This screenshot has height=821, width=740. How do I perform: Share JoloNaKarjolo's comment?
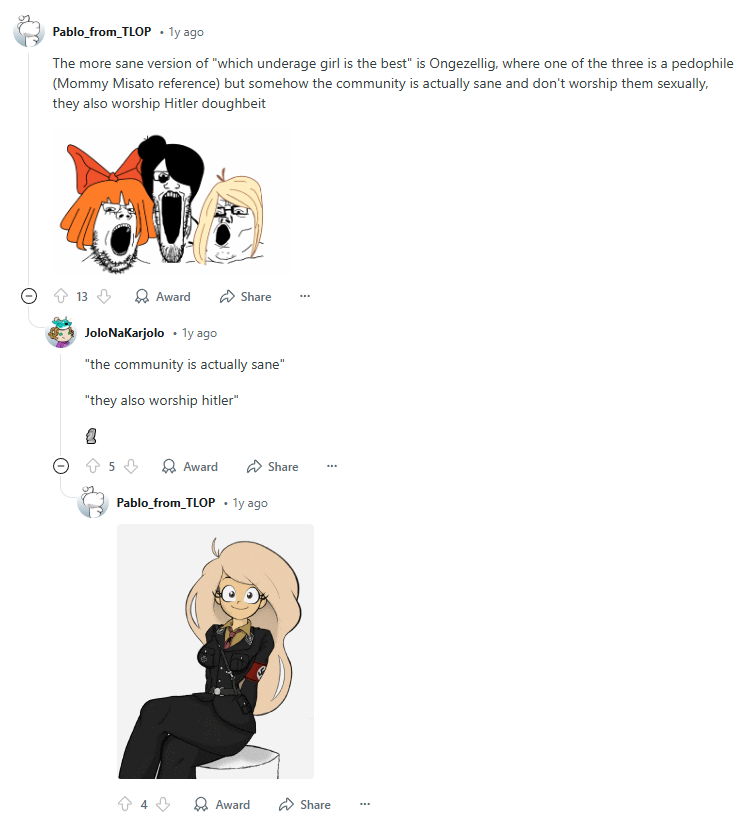pyautogui.click(x=273, y=467)
